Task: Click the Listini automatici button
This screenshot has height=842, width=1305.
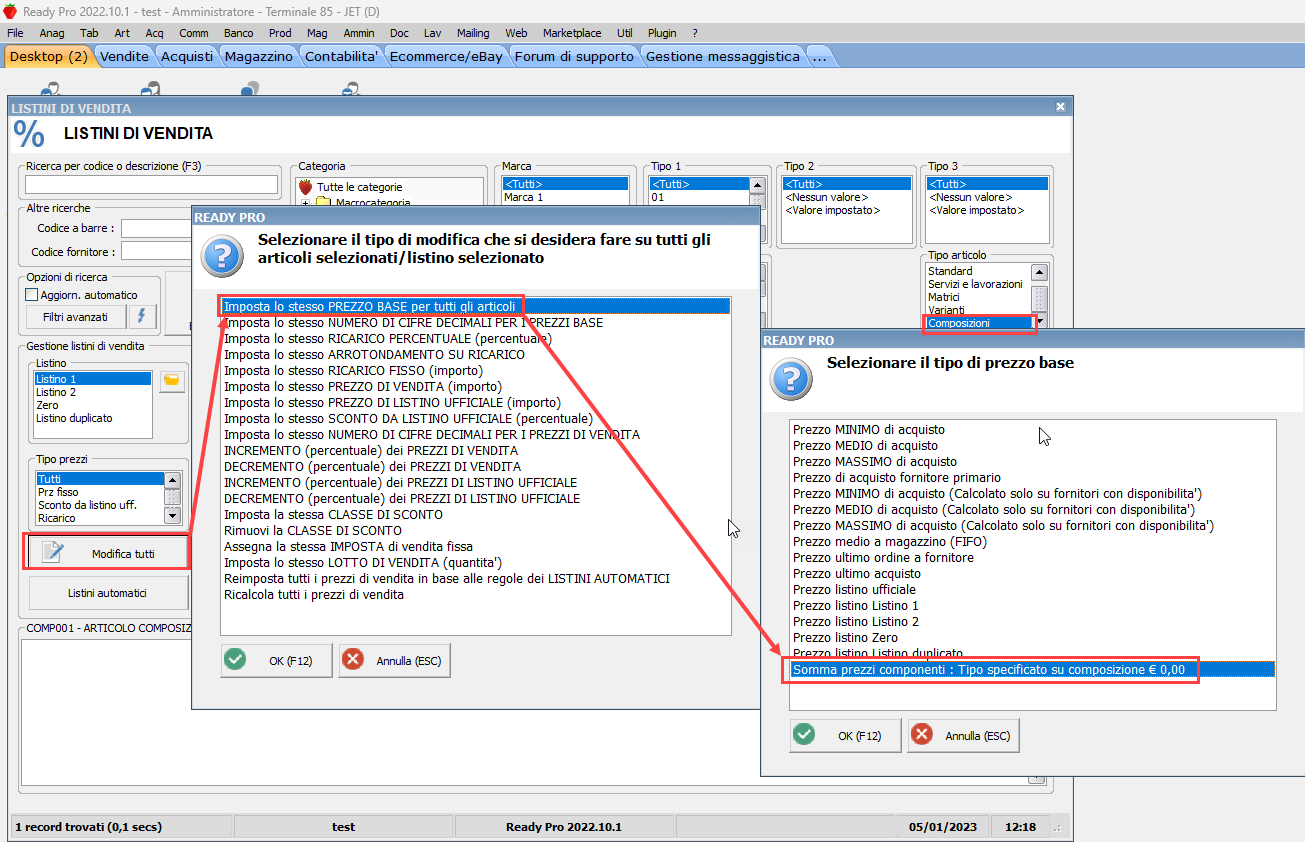Action: point(107,593)
